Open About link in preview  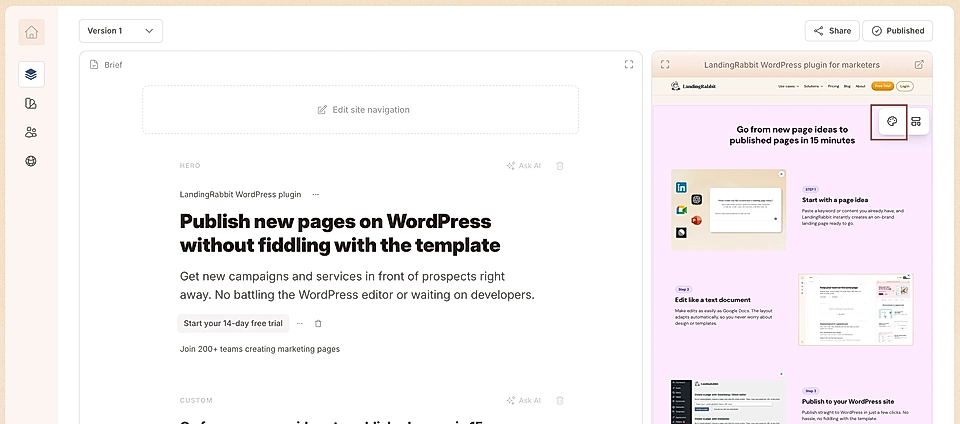[860, 86]
